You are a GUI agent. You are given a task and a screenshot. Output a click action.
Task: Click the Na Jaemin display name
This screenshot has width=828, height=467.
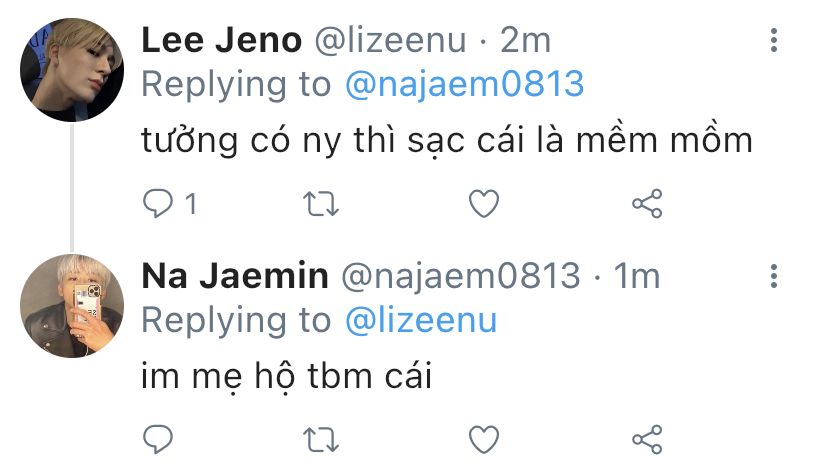[235, 276]
